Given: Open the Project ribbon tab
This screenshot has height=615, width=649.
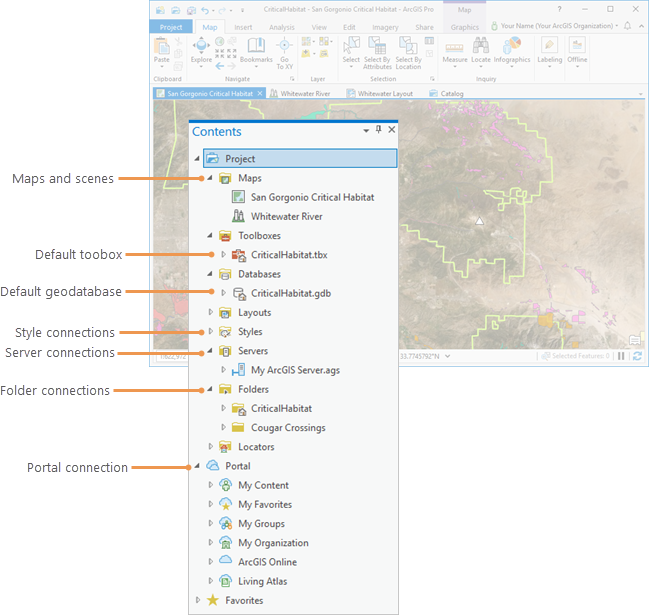Looking at the screenshot, I should (x=171, y=27).
